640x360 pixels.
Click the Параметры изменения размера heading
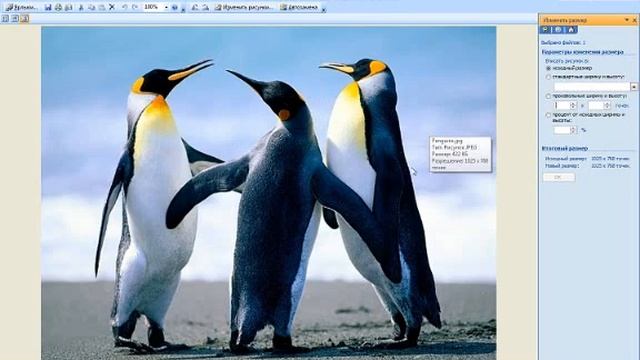click(582, 52)
